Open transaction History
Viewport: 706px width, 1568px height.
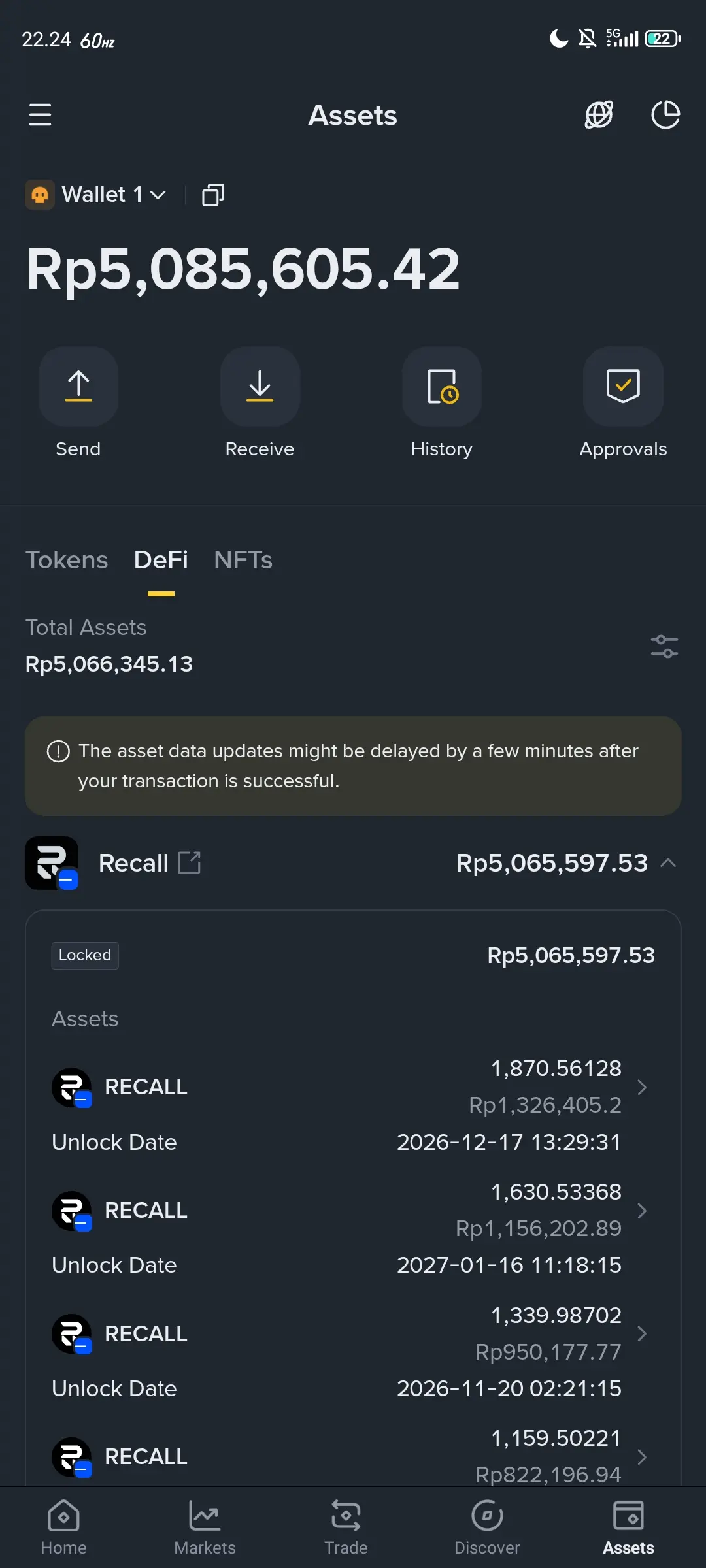point(442,386)
